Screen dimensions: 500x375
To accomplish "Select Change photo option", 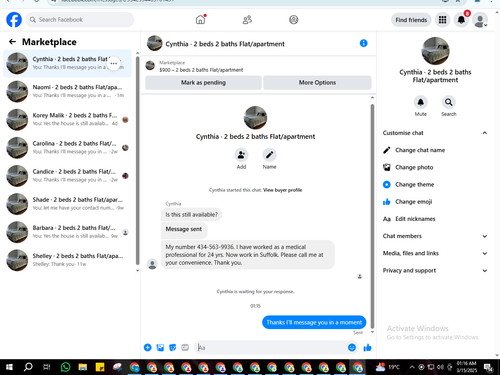I will [435, 167].
